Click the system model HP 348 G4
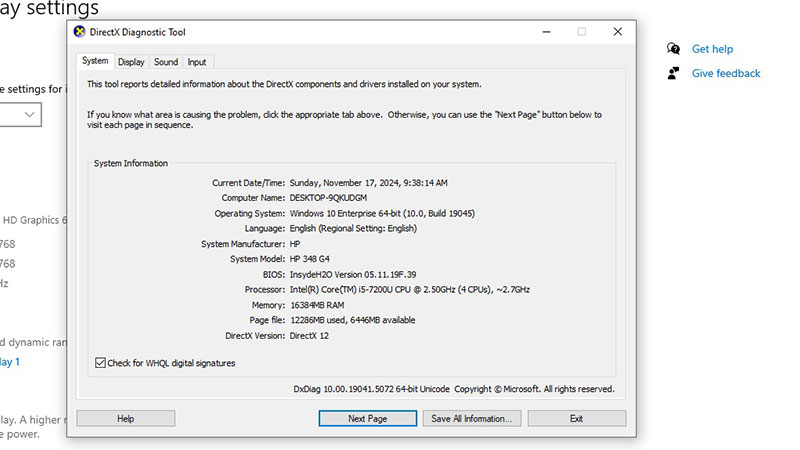This screenshot has height=450, width=800. click(310, 259)
